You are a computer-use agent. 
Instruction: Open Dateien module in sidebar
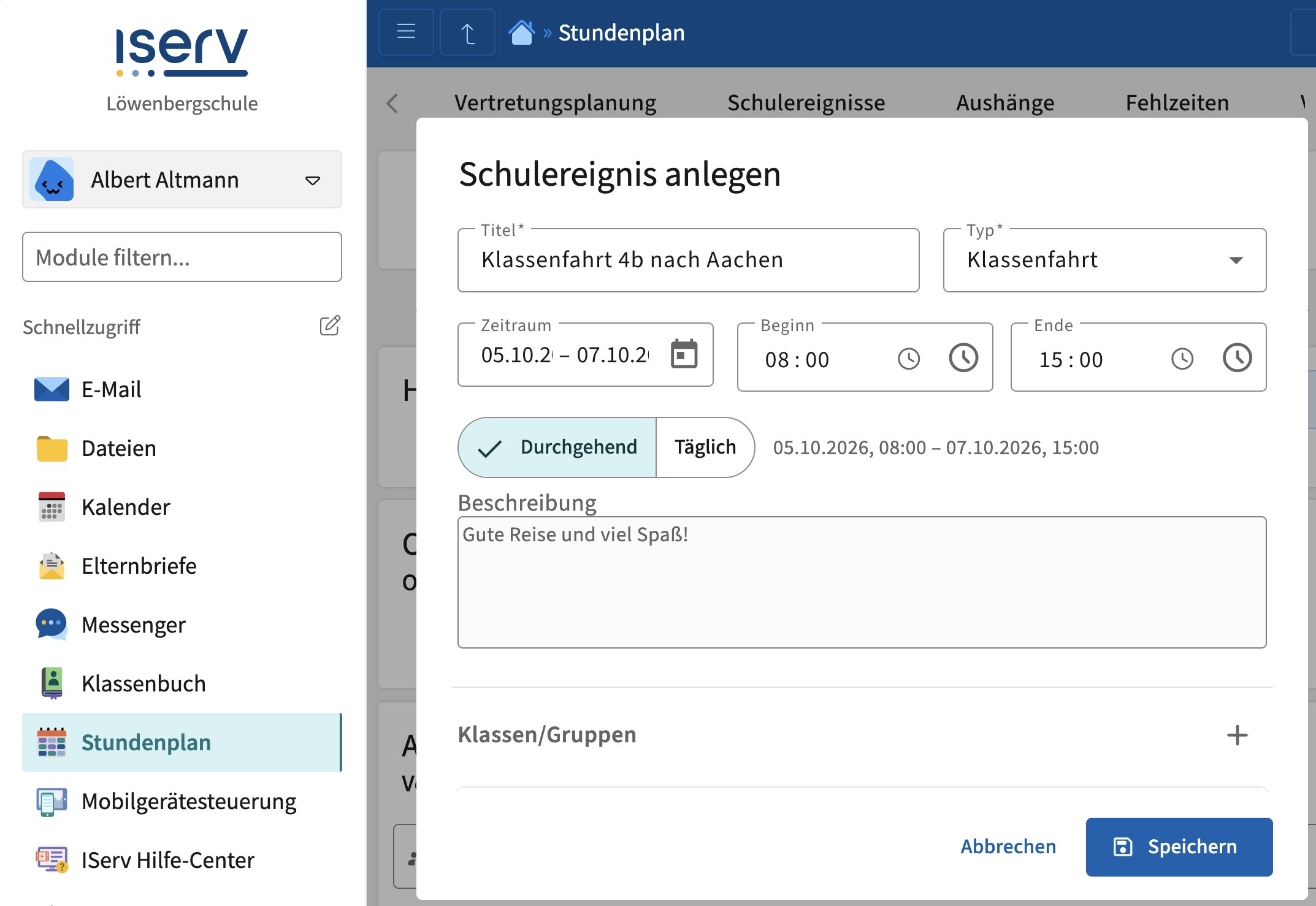182,448
